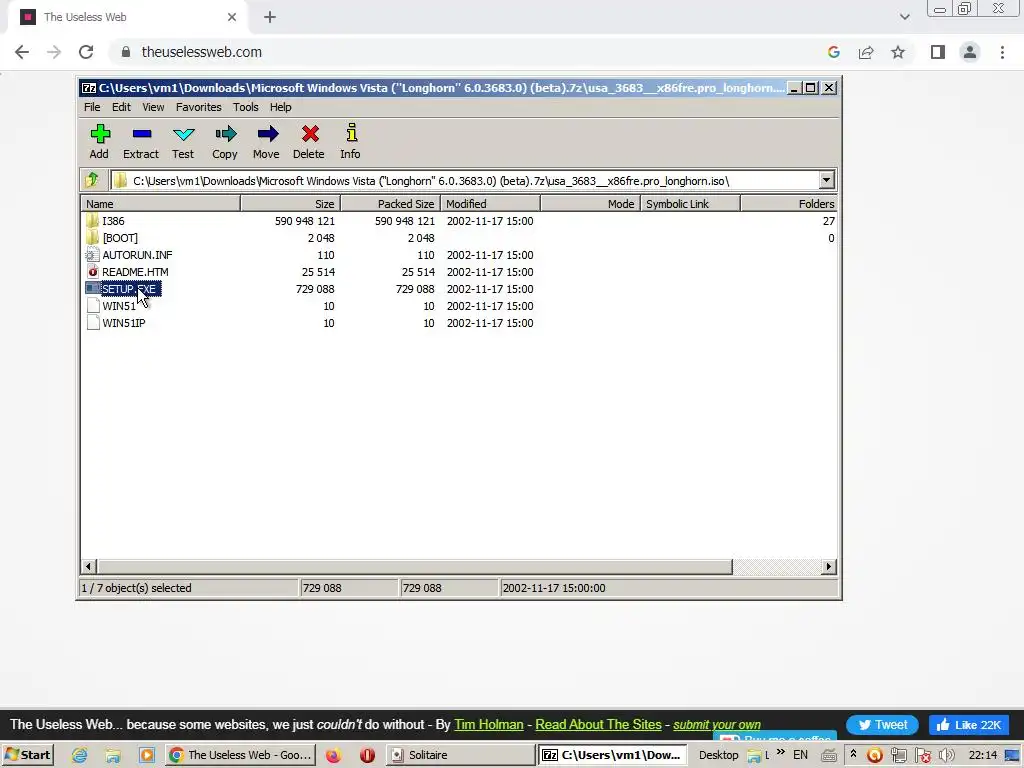
Task: Launch Internet Explorer from taskbar
Action: [x=80, y=755]
